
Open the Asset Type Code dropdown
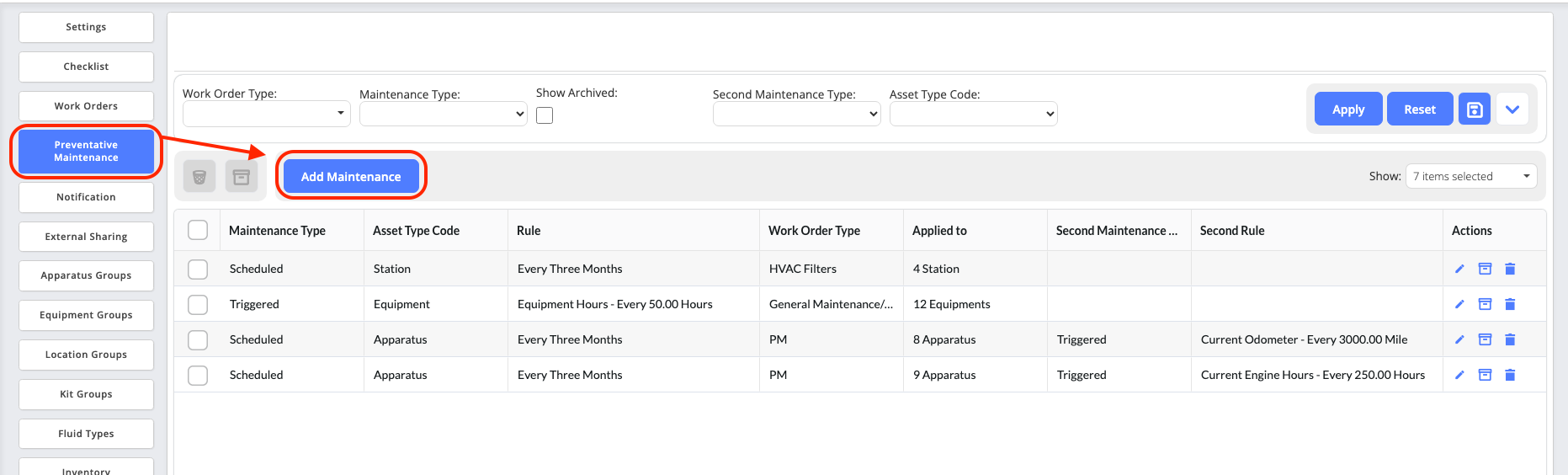(973, 114)
